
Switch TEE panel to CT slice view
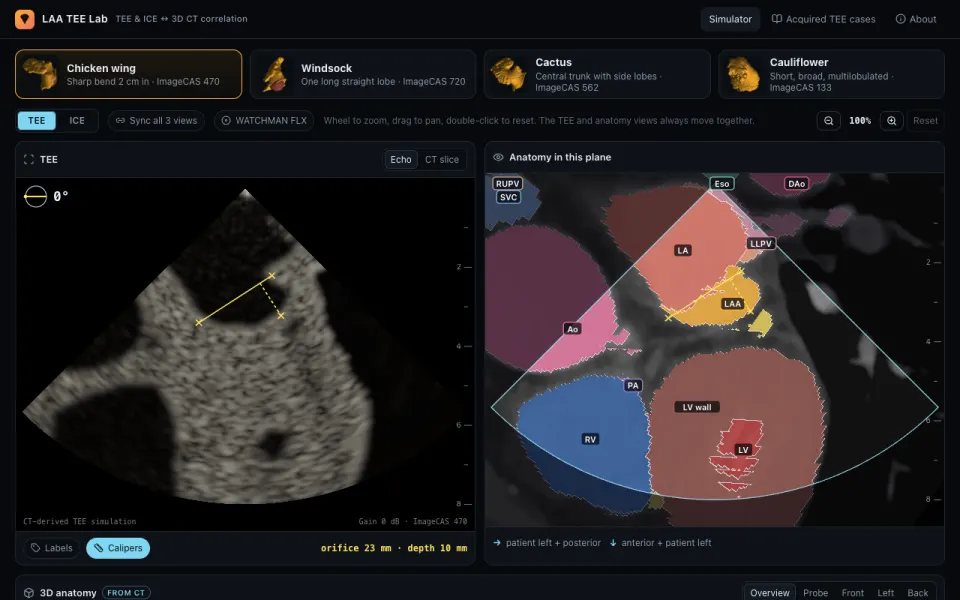coord(442,160)
